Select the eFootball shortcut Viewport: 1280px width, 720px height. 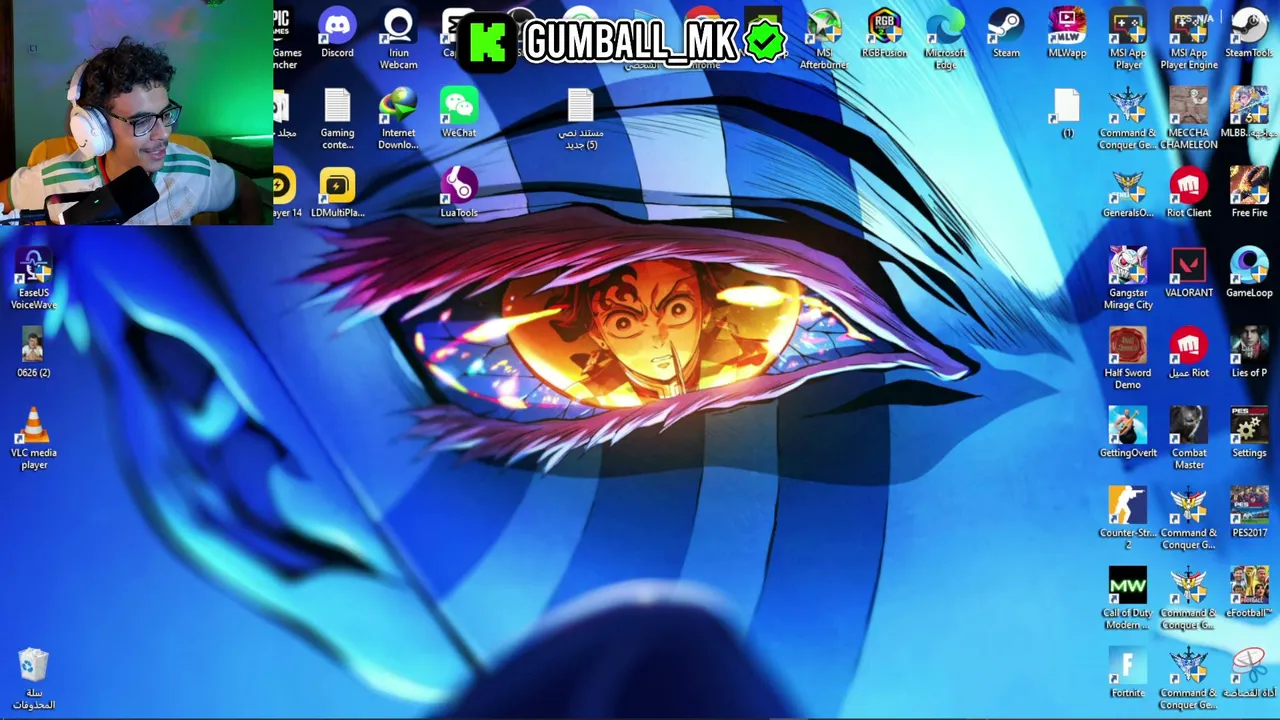coord(1249,593)
